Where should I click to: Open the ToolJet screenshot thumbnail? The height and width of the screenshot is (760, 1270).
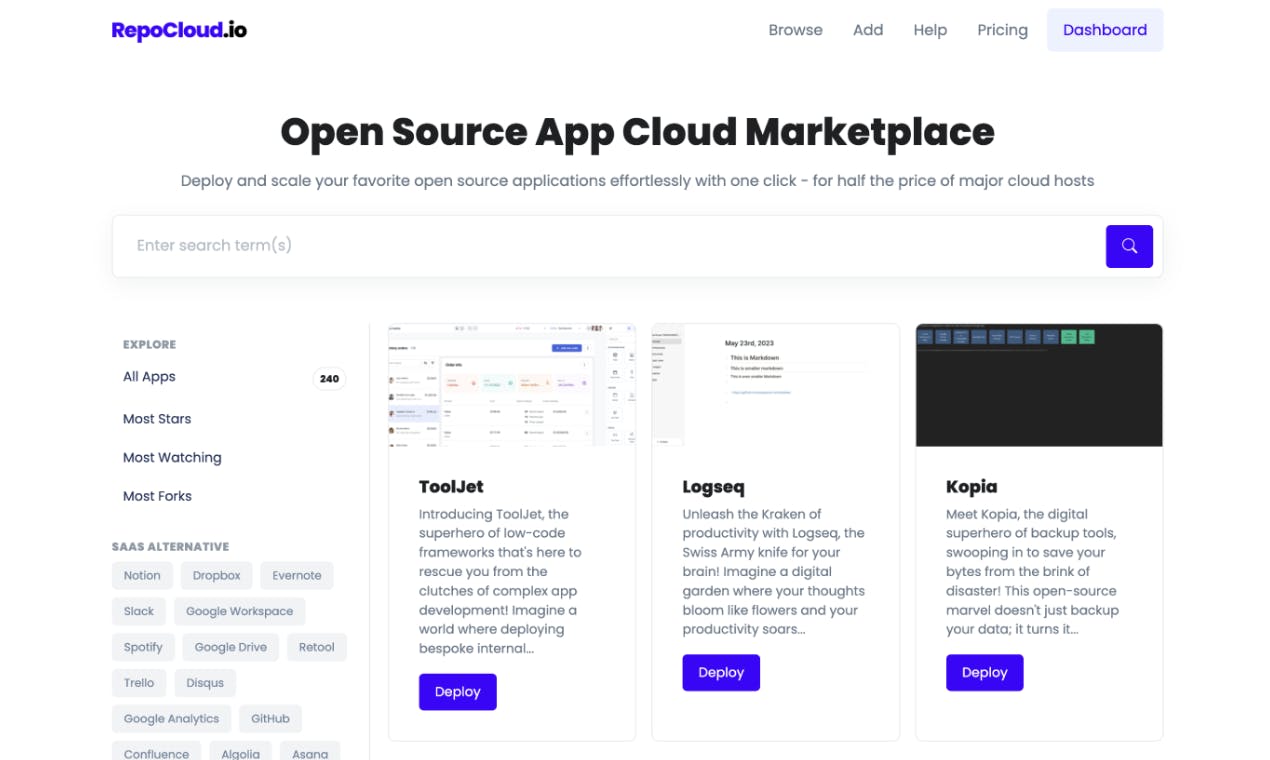512,385
